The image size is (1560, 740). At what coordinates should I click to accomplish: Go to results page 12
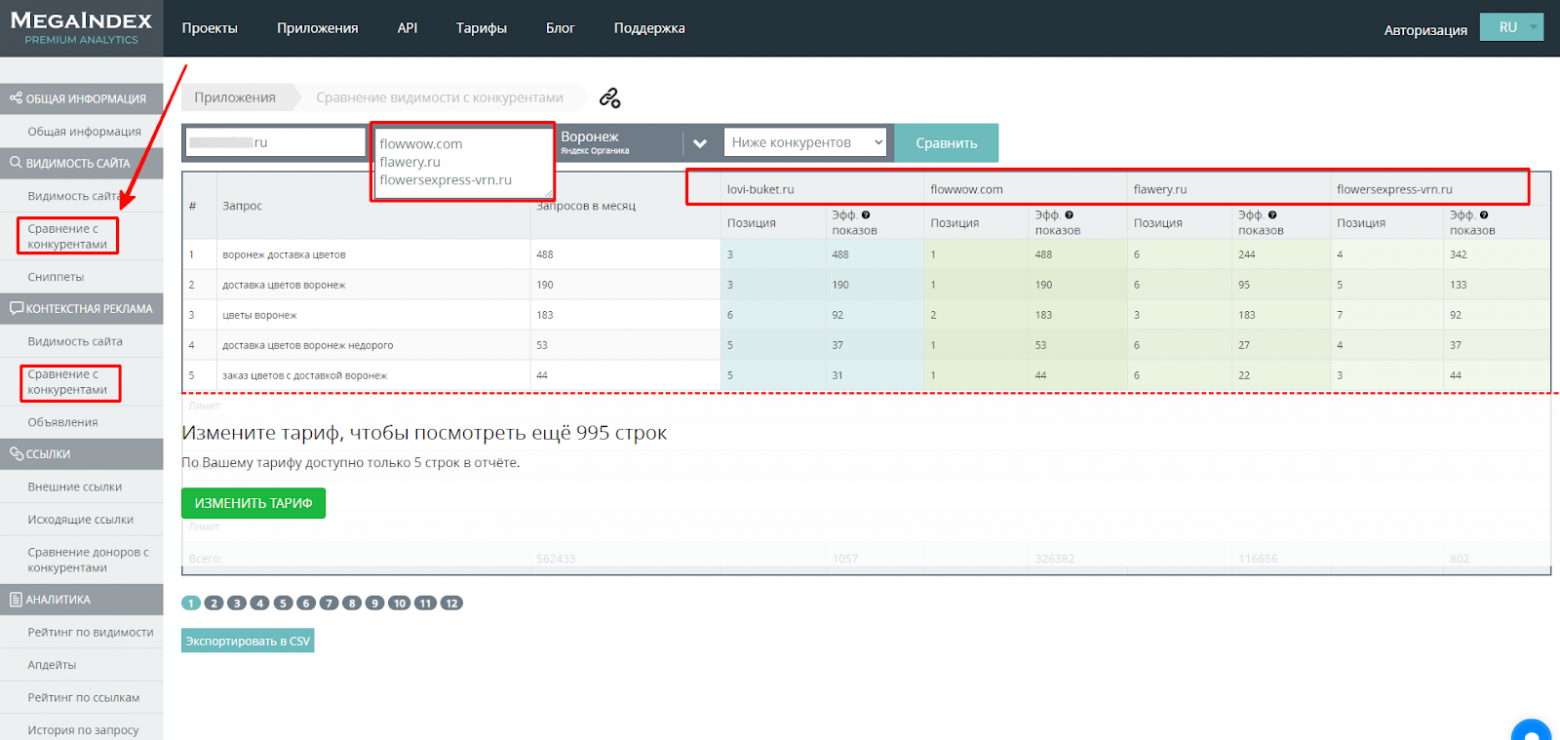tap(452, 603)
